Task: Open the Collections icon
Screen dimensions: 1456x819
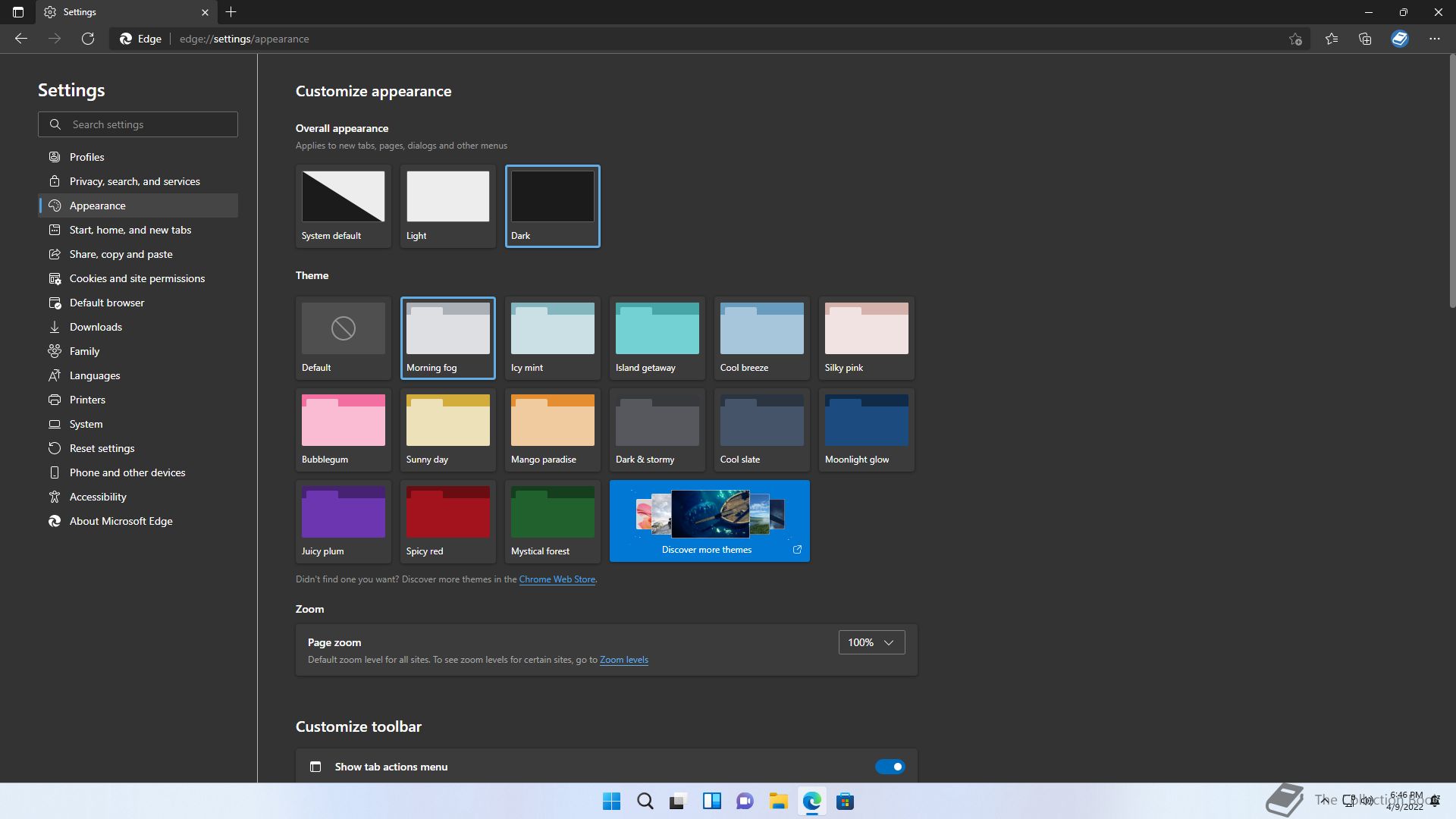Action: 1365,39
